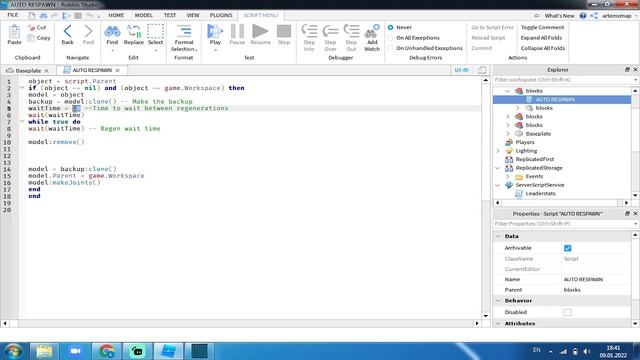Select the On All Exceptions radio
This screenshot has height=360, width=640.
click(x=390, y=38)
